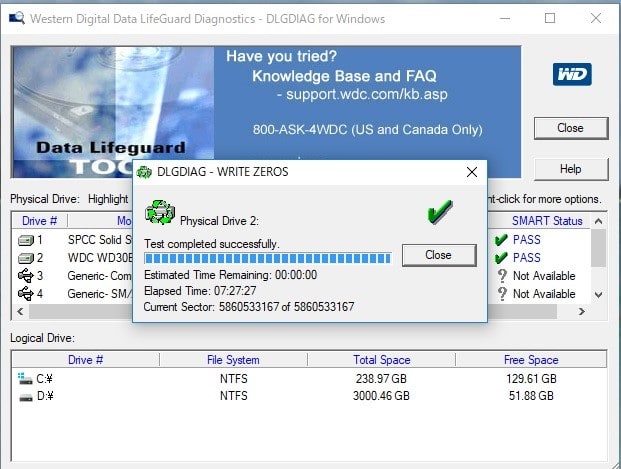Minimize the DLGDIAG main window

pyautogui.click(x=505, y=18)
